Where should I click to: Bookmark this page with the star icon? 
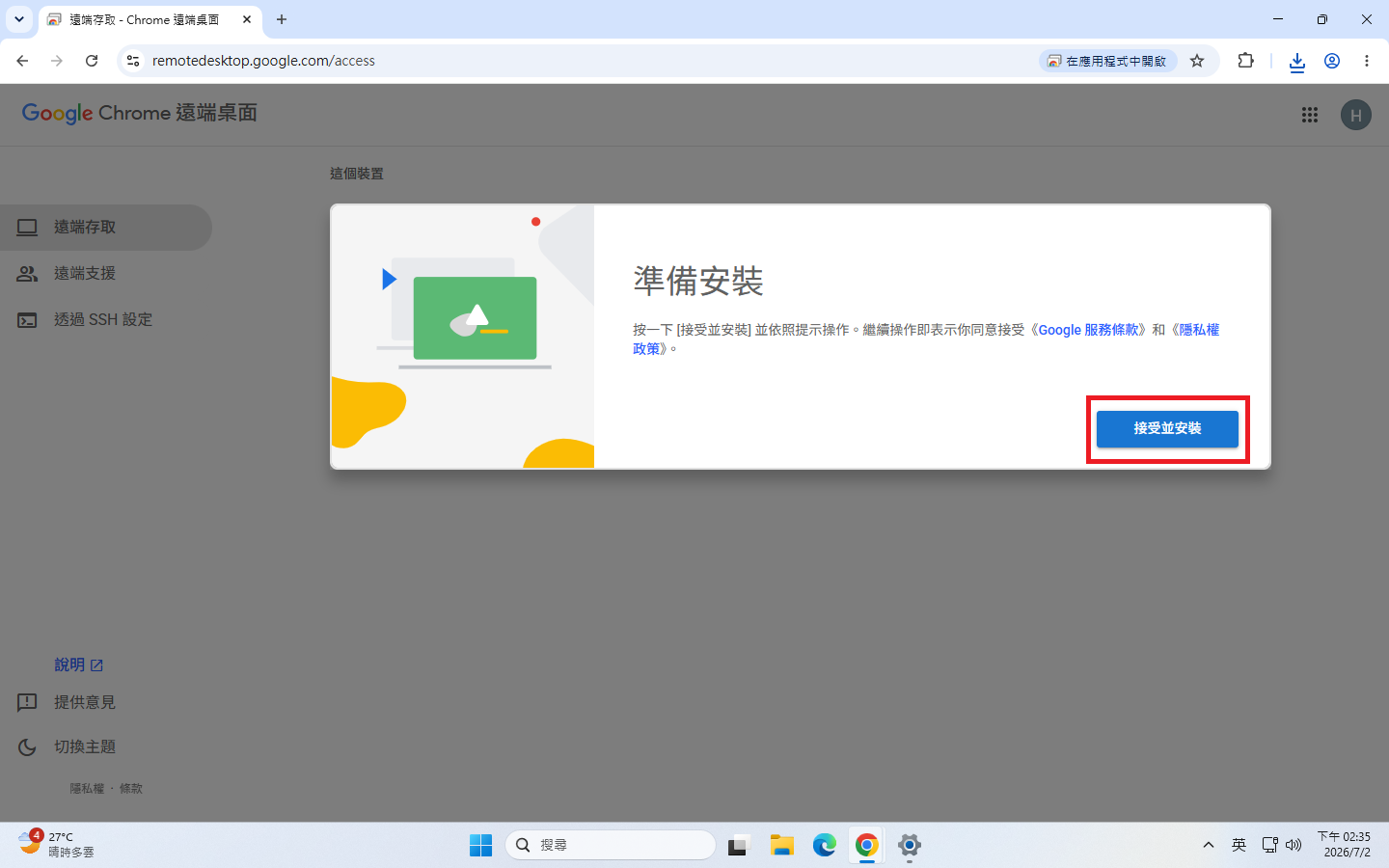click(x=1197, y=61)
